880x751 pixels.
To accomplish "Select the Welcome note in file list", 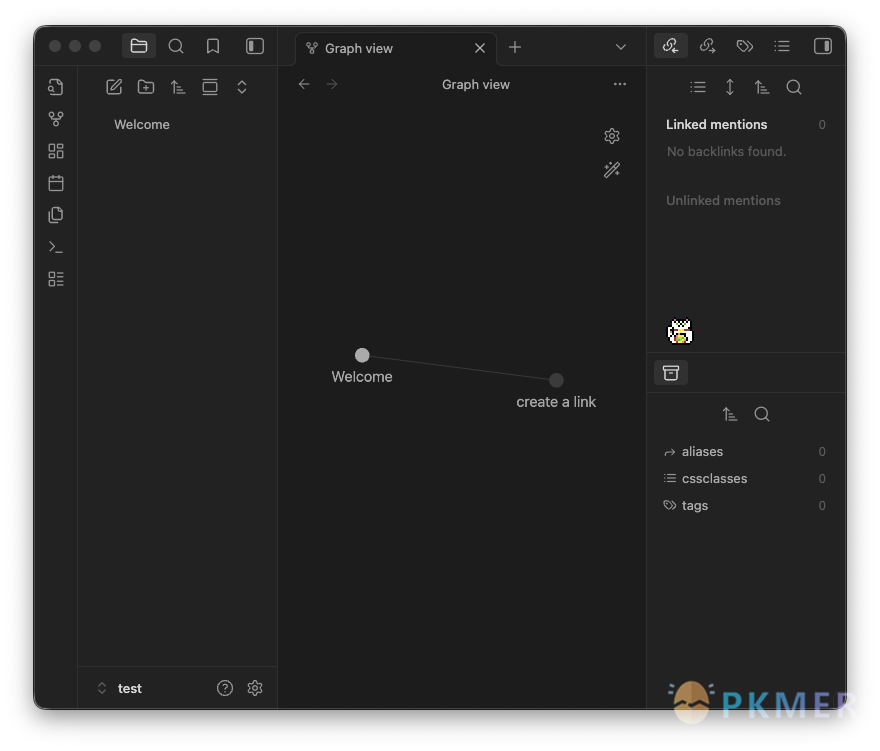I will coord(142,125).
